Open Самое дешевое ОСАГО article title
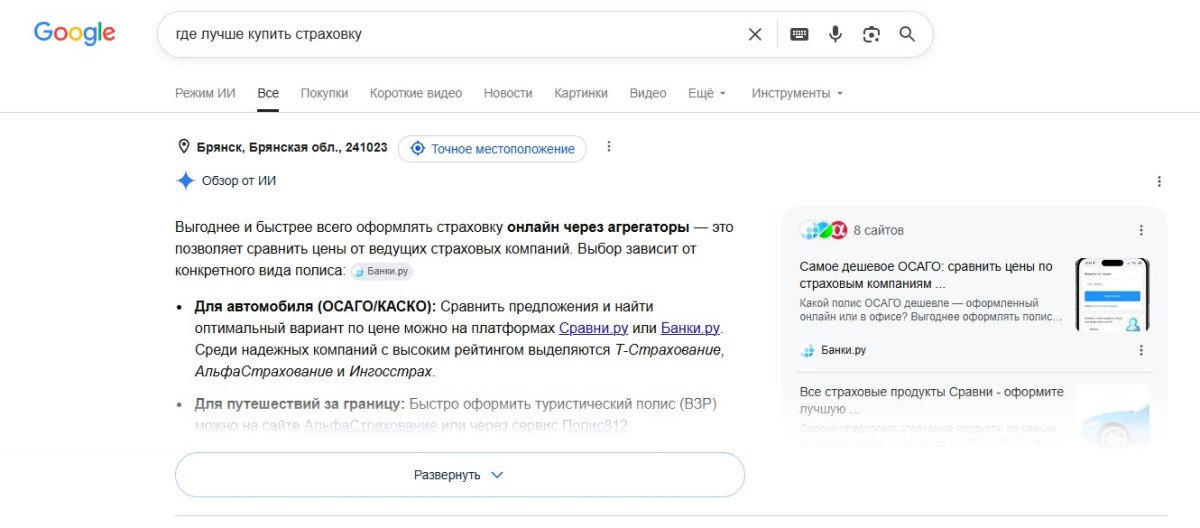 (x=927, y=275)
